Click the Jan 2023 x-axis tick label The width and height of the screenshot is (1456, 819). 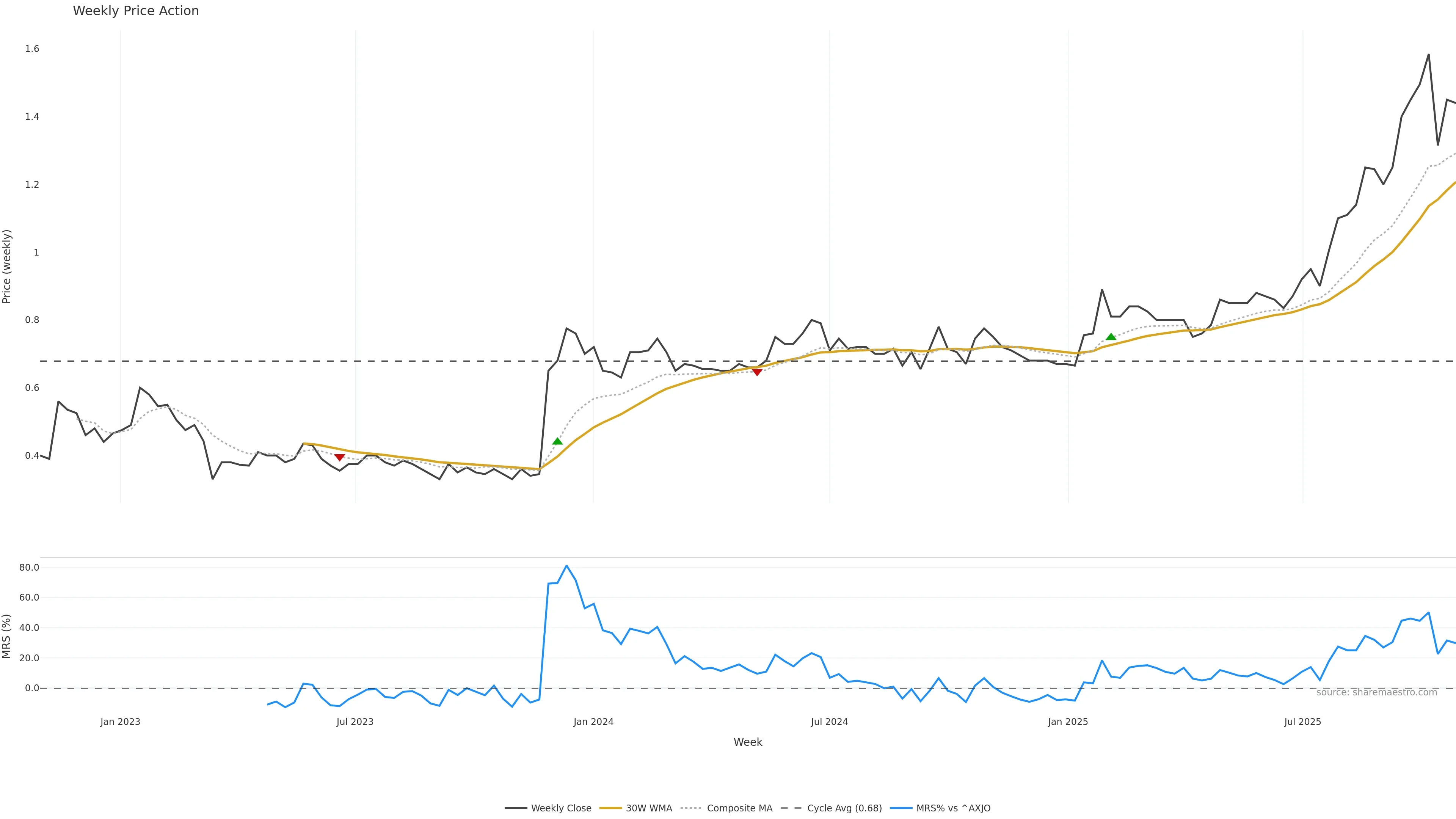121,722
